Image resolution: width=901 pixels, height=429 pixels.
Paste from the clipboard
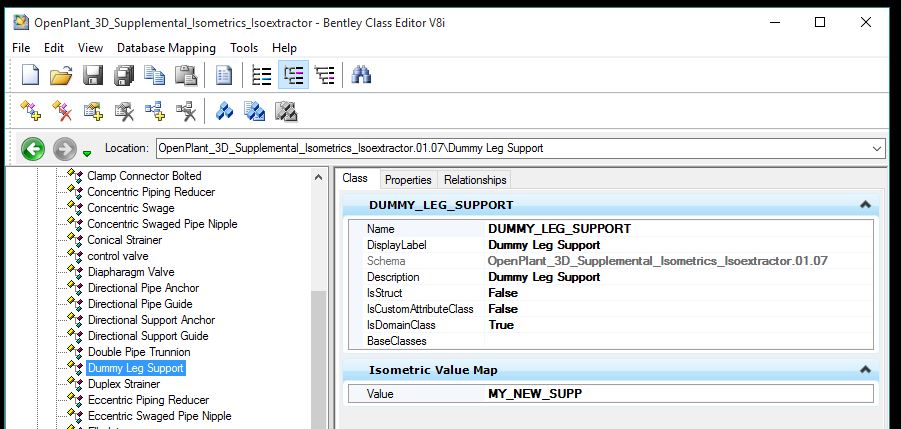186,75
